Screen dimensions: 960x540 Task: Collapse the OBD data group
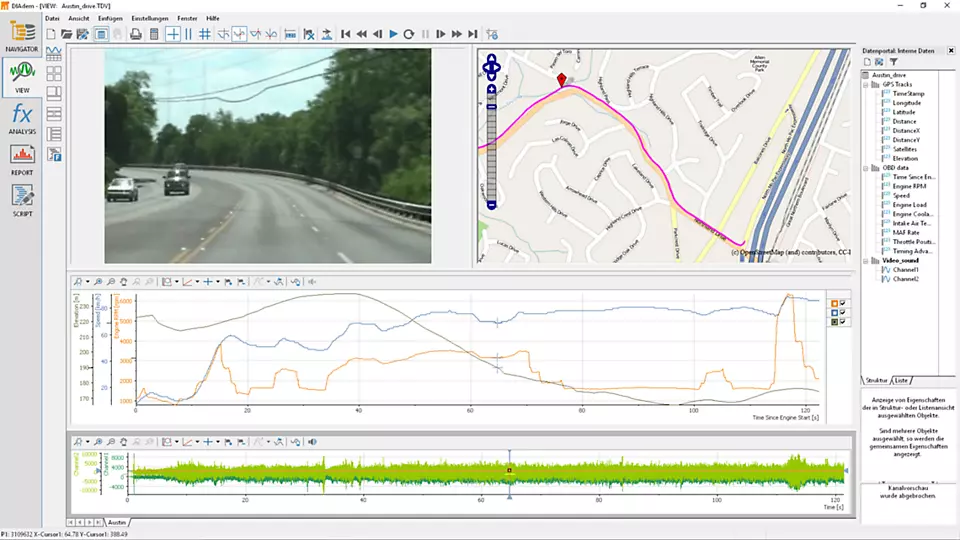(x=866, y=168)
